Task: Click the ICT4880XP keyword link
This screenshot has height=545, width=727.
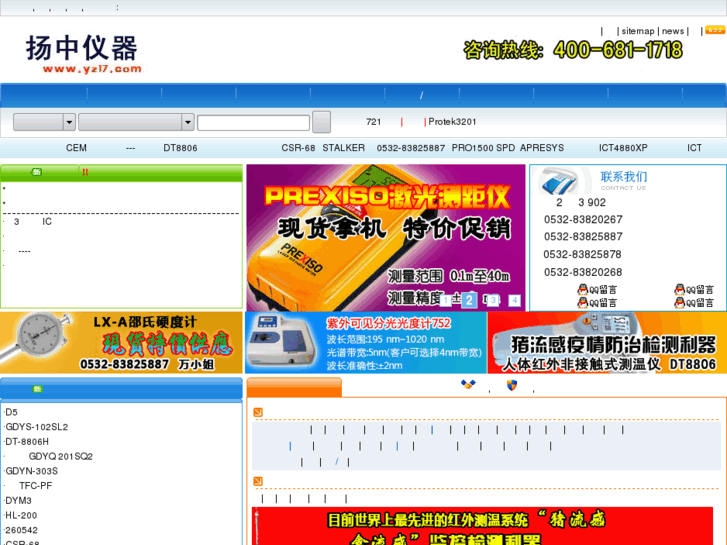Action: tap(623, 148)
